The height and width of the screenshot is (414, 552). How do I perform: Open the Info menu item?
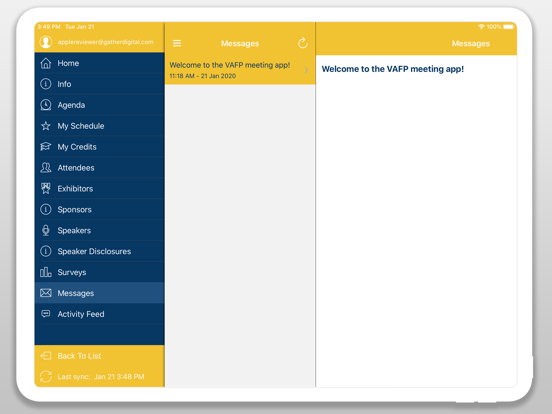pos(100,84)
